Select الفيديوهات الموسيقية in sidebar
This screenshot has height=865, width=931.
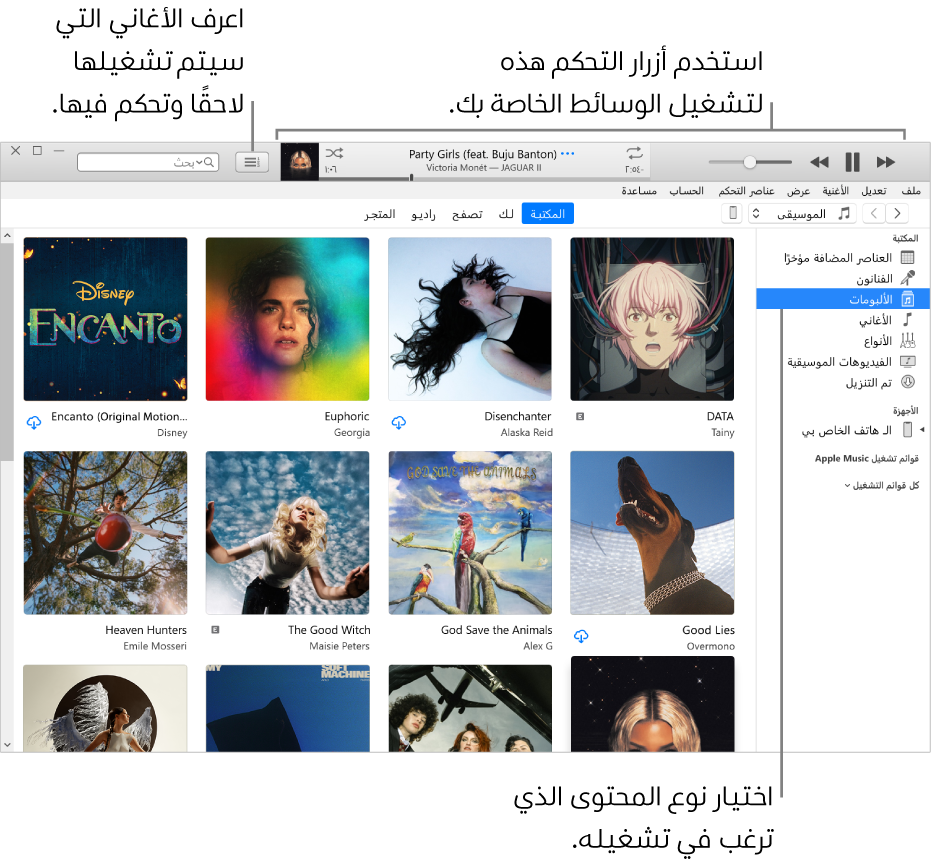tap(843, 362)
